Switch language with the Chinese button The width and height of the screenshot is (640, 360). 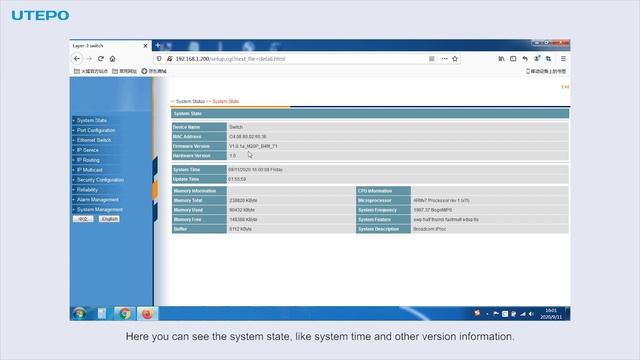[x=83, y=219]
